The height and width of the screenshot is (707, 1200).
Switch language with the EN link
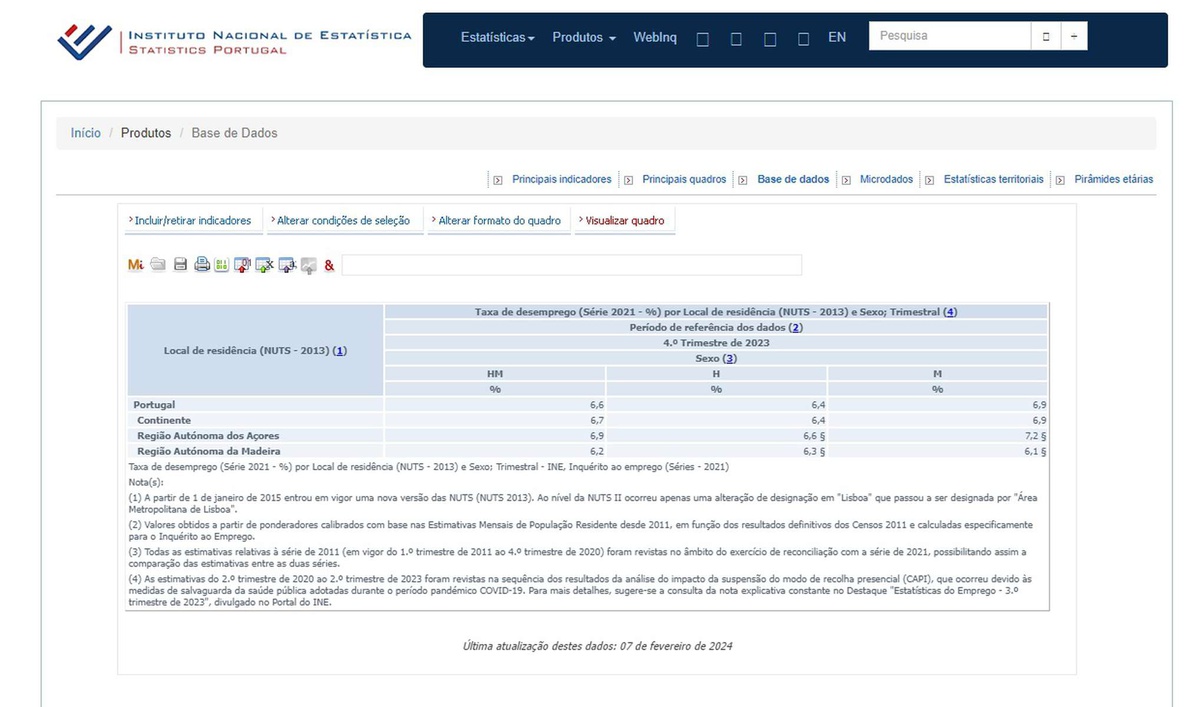coord(837,37)
